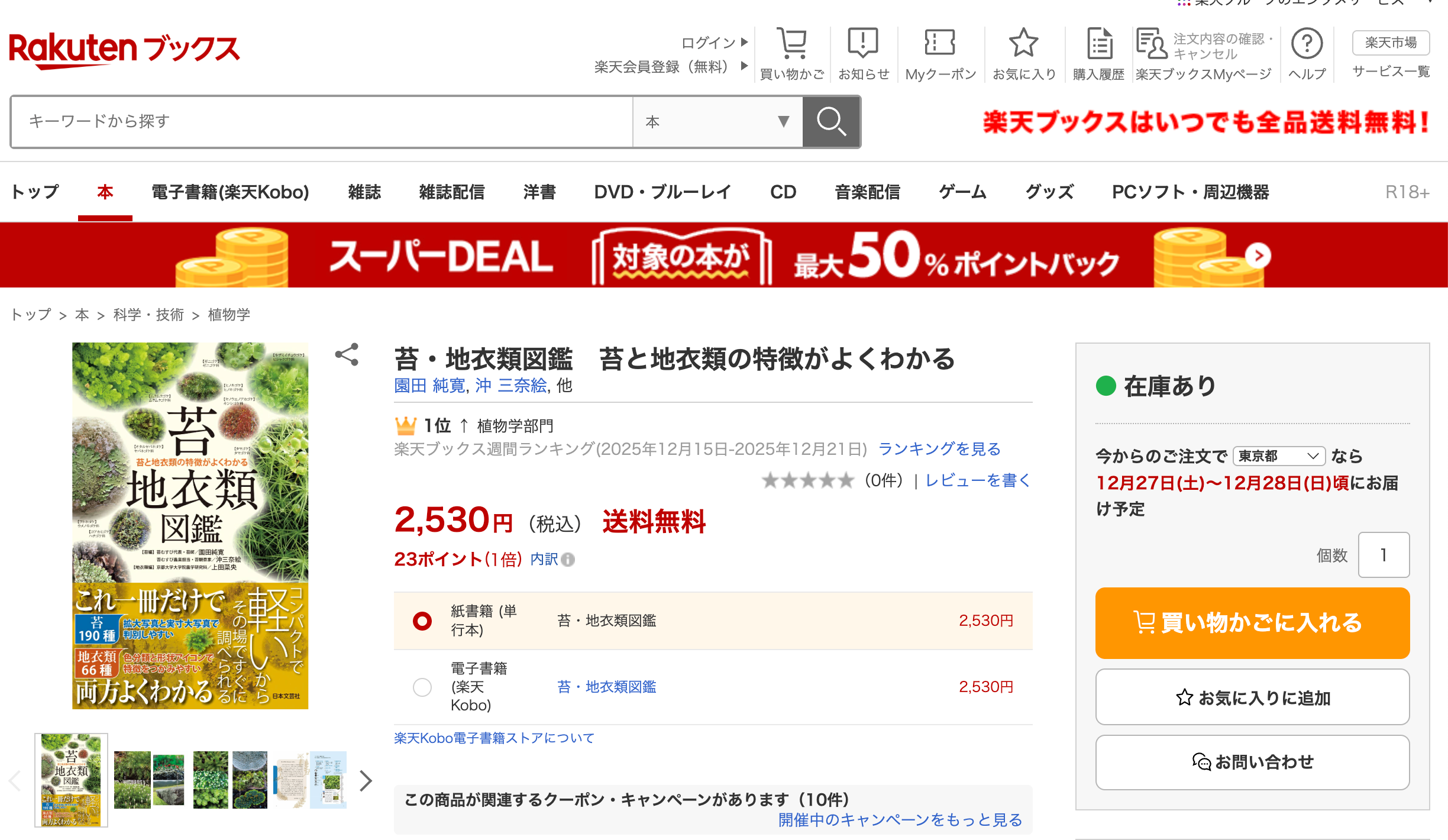The width and height of the screenshot is (1448, 840).
Task: Open the 購入履歴 purchase history icon
Action: [1099, 44]
